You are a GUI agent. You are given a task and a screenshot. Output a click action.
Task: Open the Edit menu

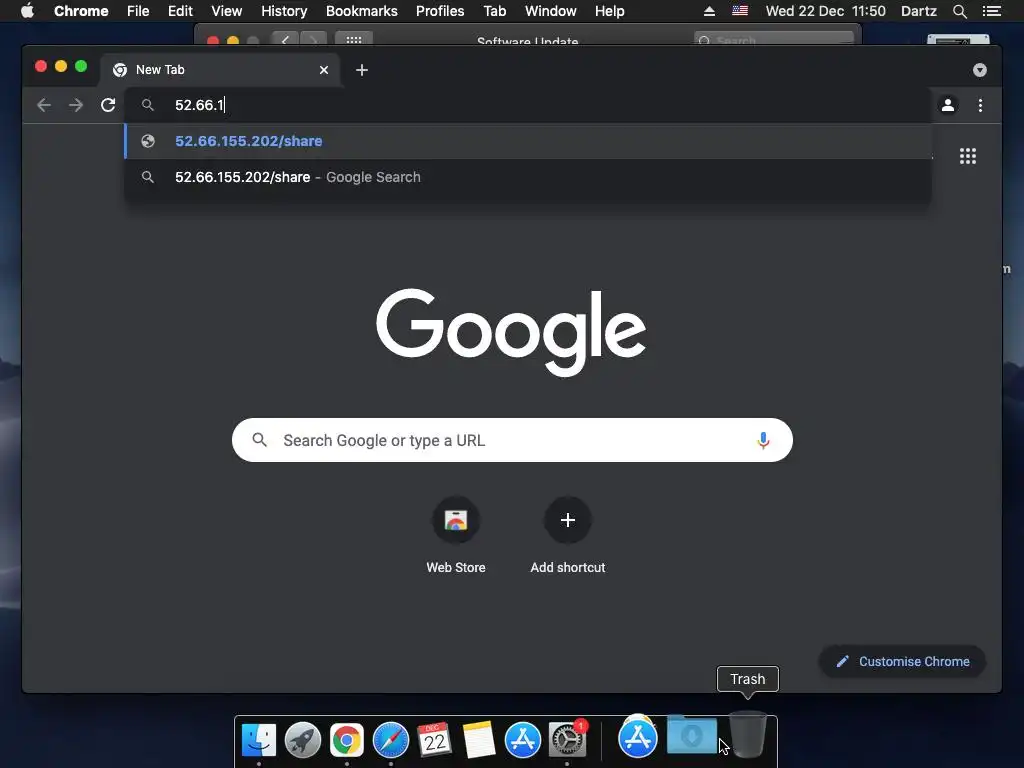coord(180,11)
